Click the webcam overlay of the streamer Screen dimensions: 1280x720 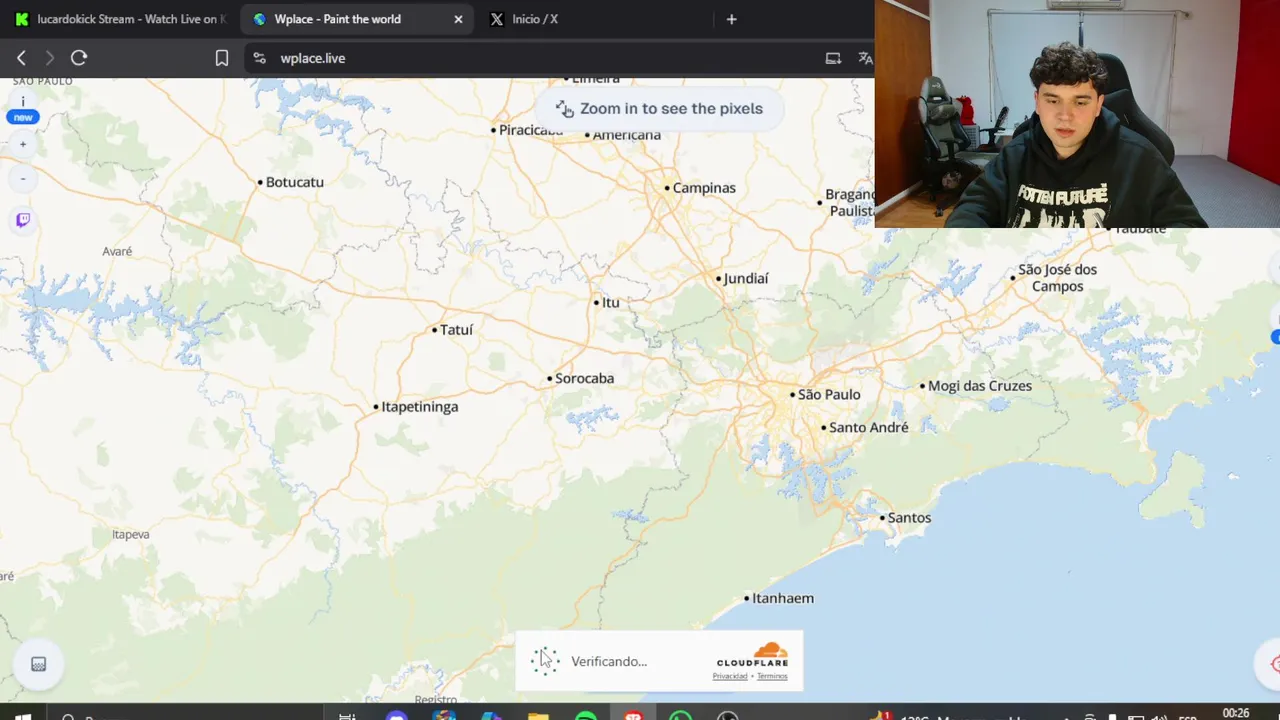pyautogui.click(x=1077, y=114)
